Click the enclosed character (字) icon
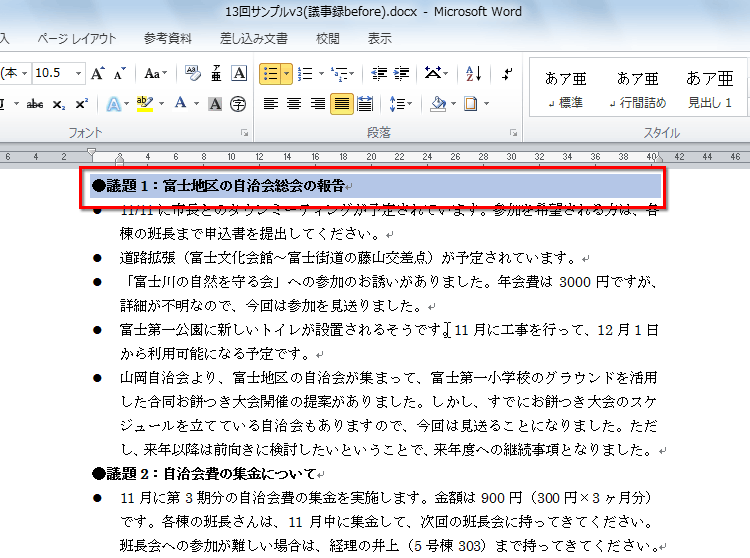Viewport: 750px width, 558px height. (238, 104)
